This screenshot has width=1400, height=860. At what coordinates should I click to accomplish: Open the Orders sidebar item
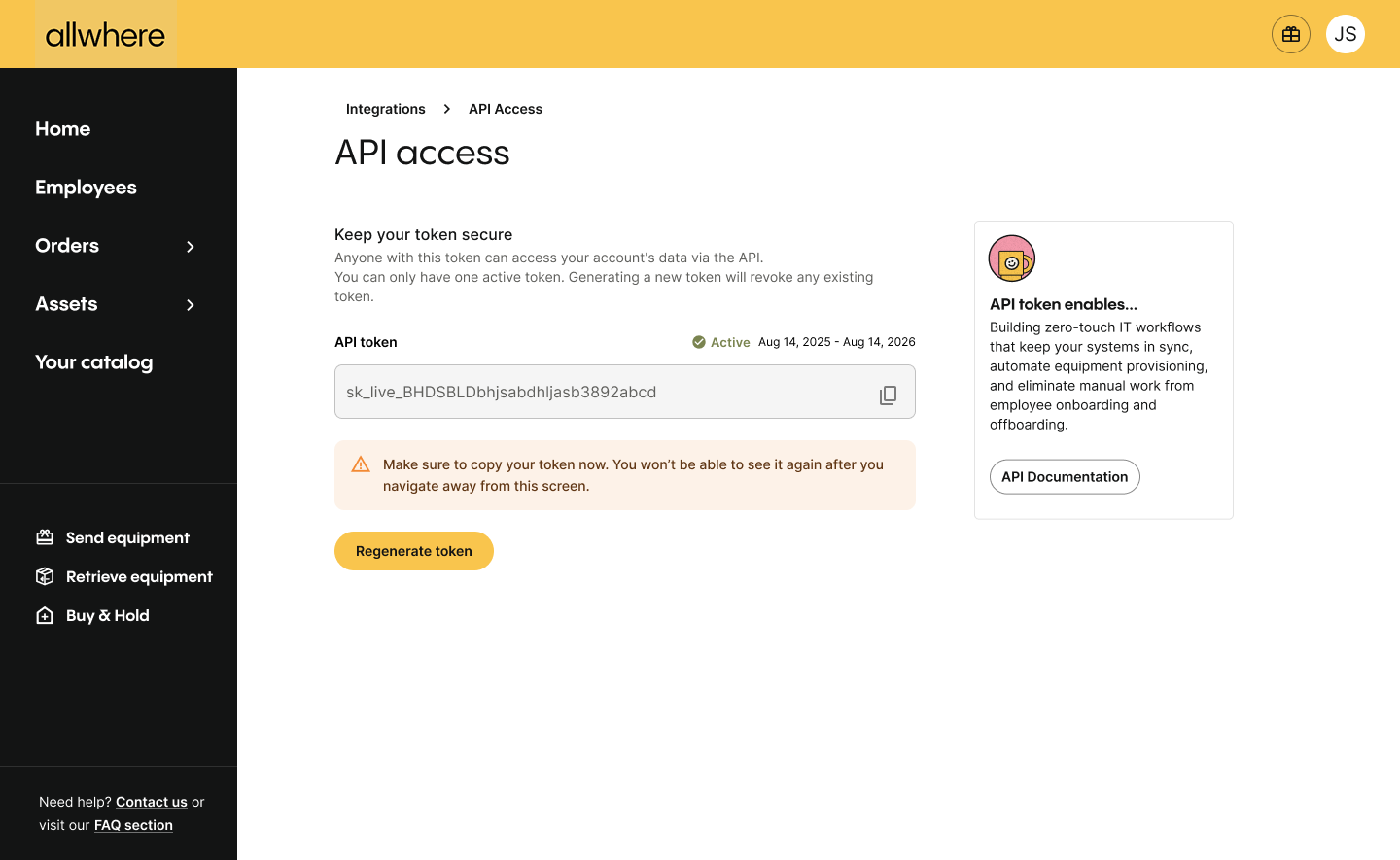(x=67, y=246)
